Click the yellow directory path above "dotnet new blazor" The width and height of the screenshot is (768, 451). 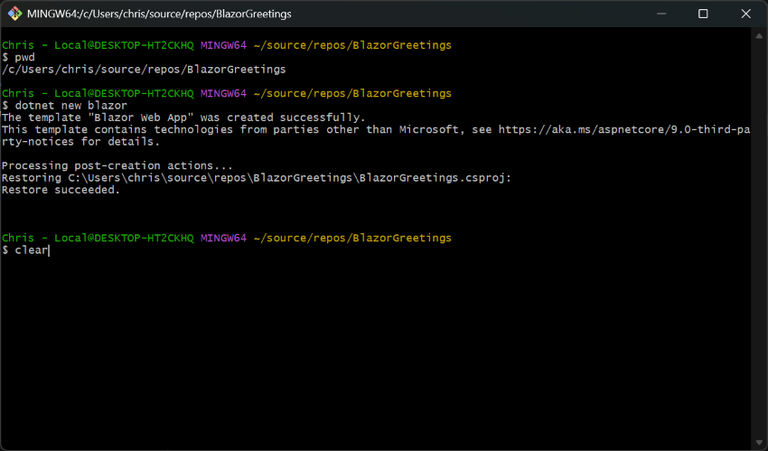point(351,93)
